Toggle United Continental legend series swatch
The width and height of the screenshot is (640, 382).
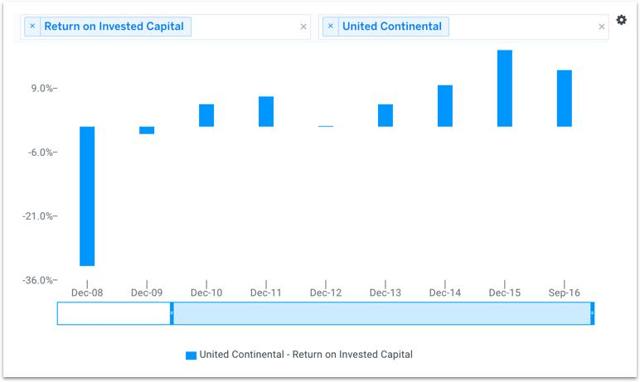point(191,355)
